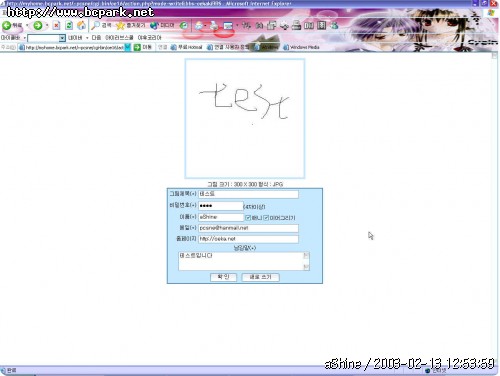Toggle the checkbox right after the aShine name field
Screen dimensions: 500x376
(248, 218)
